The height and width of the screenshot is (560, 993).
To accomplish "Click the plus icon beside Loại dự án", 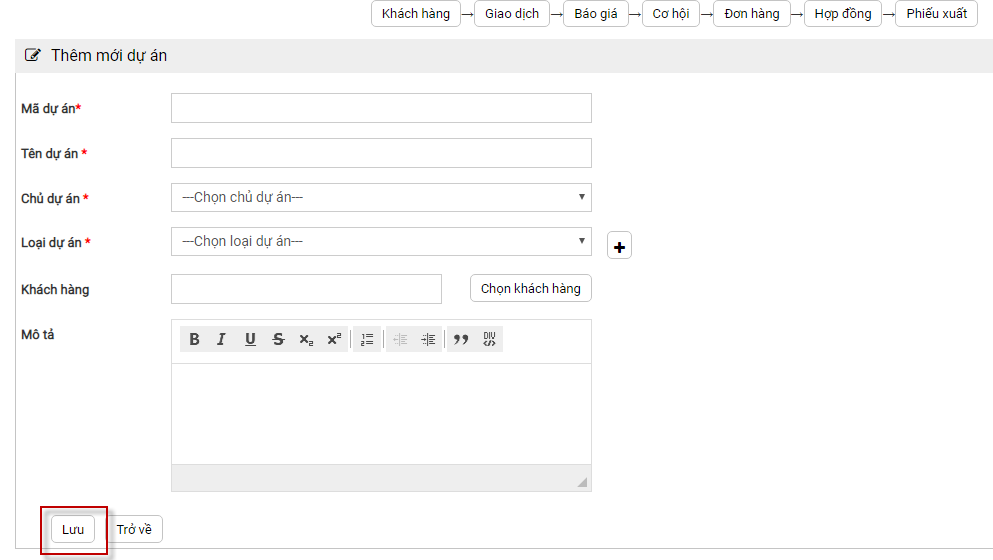I will pyautogui.click(x=619, y=246).
